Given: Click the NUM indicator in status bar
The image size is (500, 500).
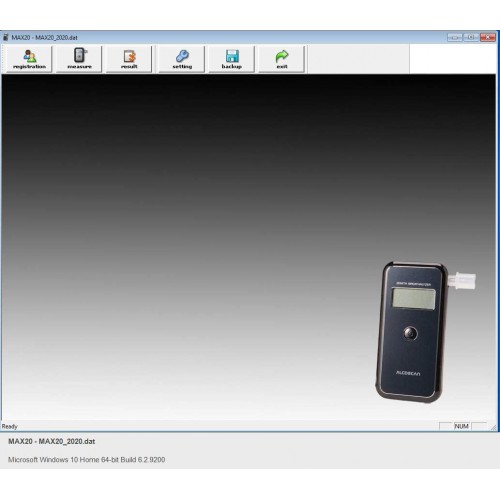Looking at the screenshot, I should pyautogui.click(x=462, y=426).
